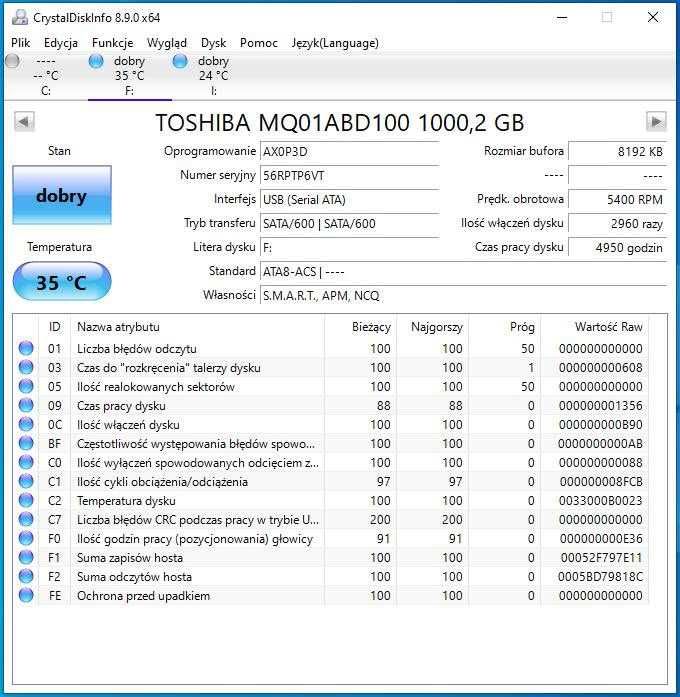Image resolution: width=680 pixels, height=697 pixels.
Task: Click the serial number field 56RPTP6VT
Action: pos(349,176)
